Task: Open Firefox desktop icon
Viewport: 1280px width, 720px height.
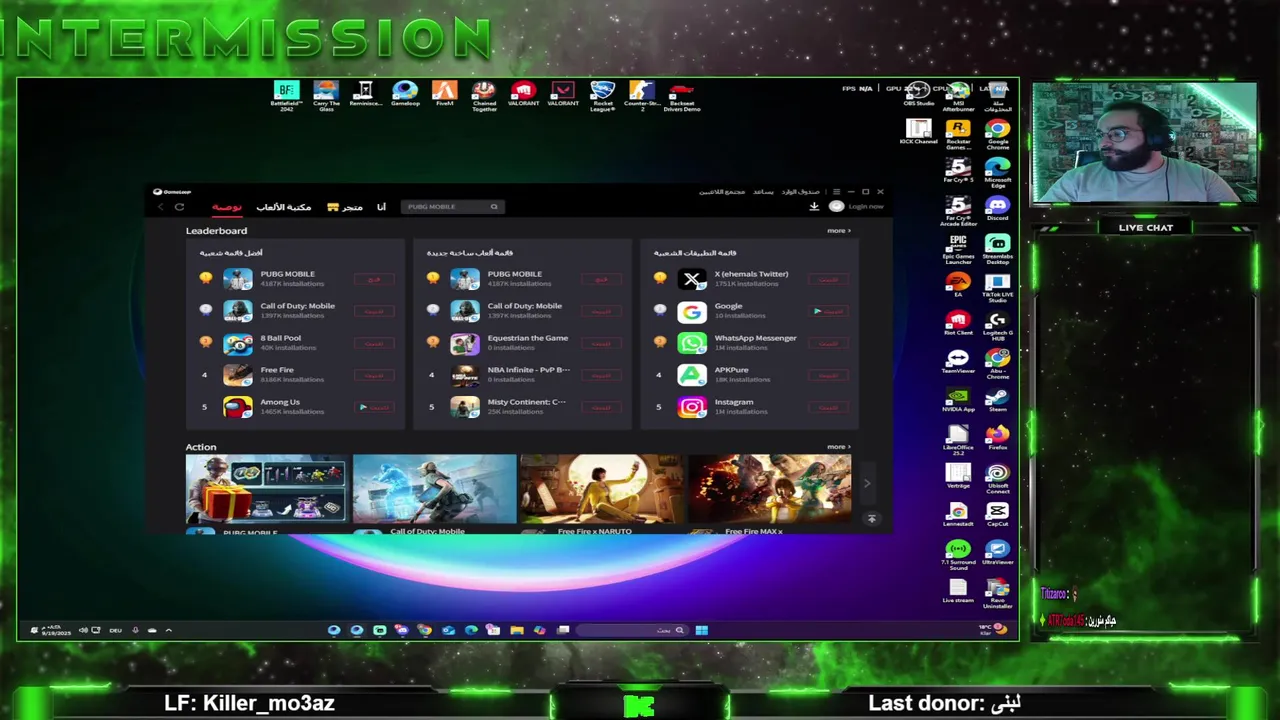Action: [997, 439]
